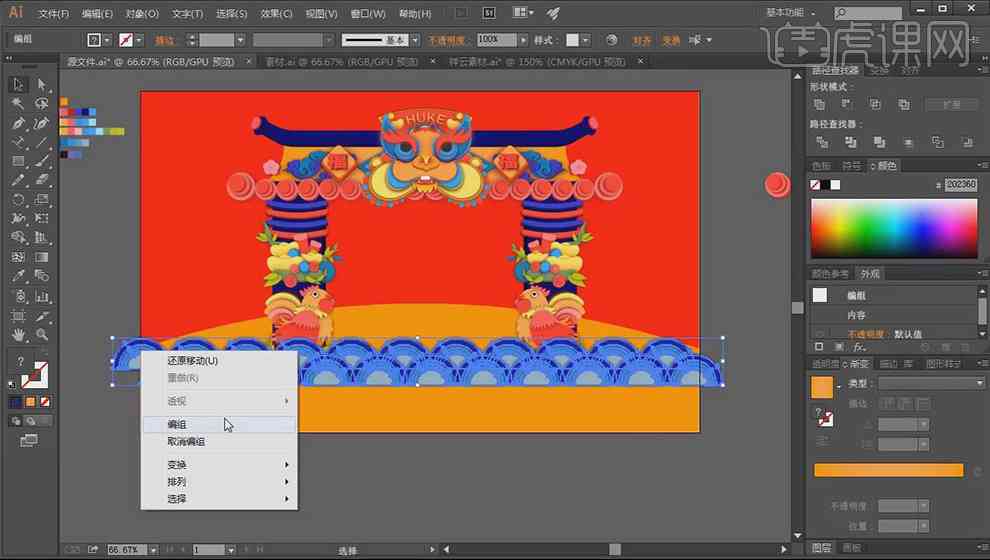This screenshot has width=990, height=560.
Task: Open the stroke color dropdown in control bar
Action: click(x=139, y=40)
